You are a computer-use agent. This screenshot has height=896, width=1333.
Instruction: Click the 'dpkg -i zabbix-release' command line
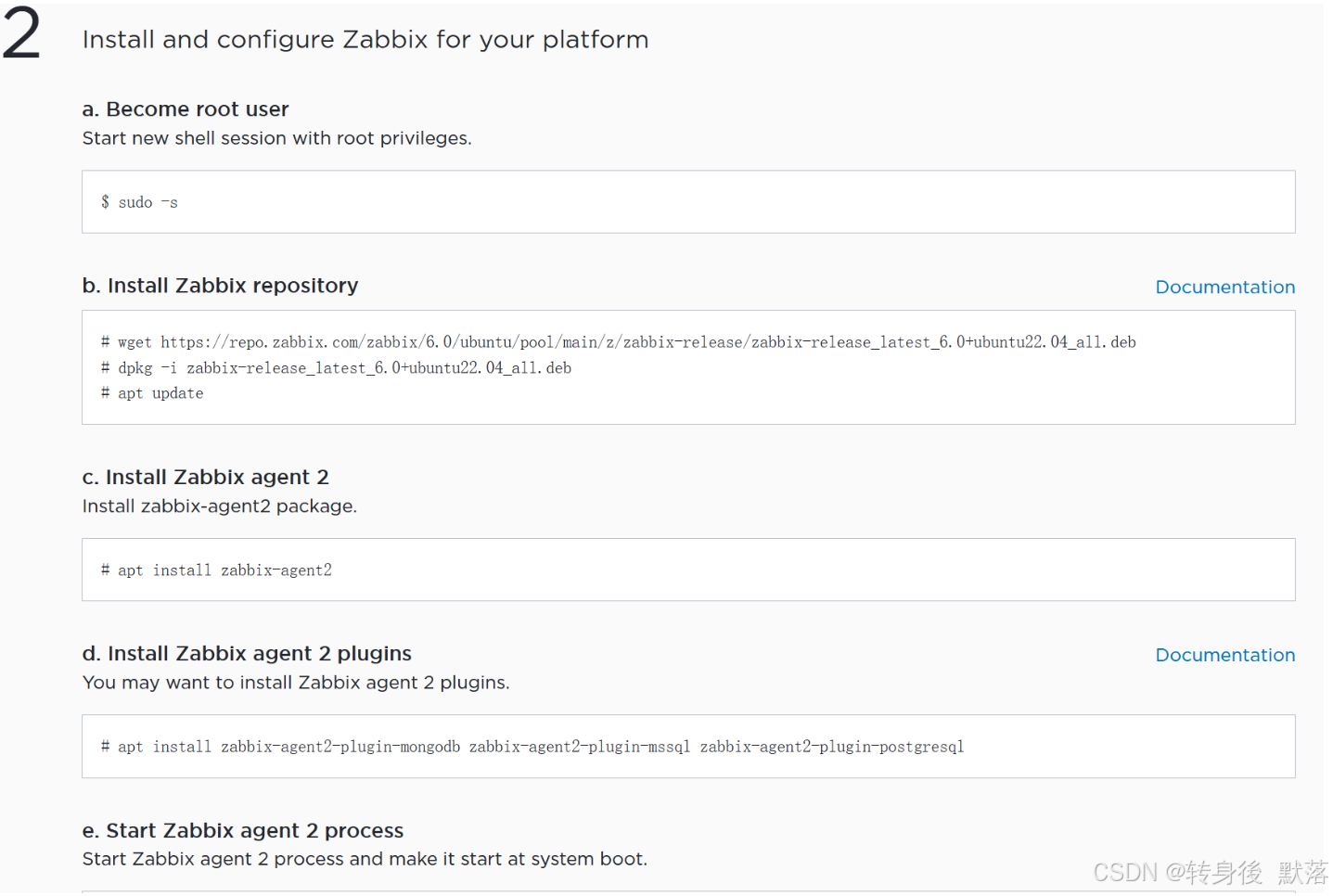(x=336, y=368)
